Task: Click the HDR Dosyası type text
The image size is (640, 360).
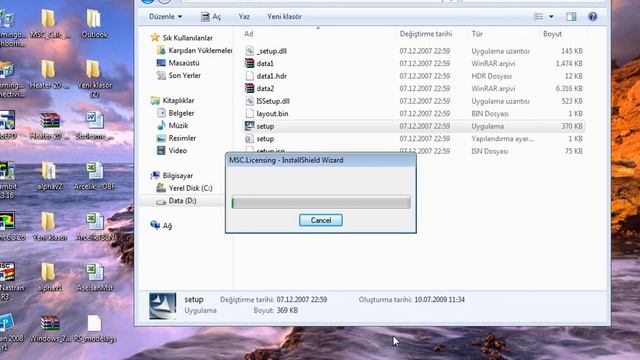Action: pyautogui.click(x=491, y=76)
